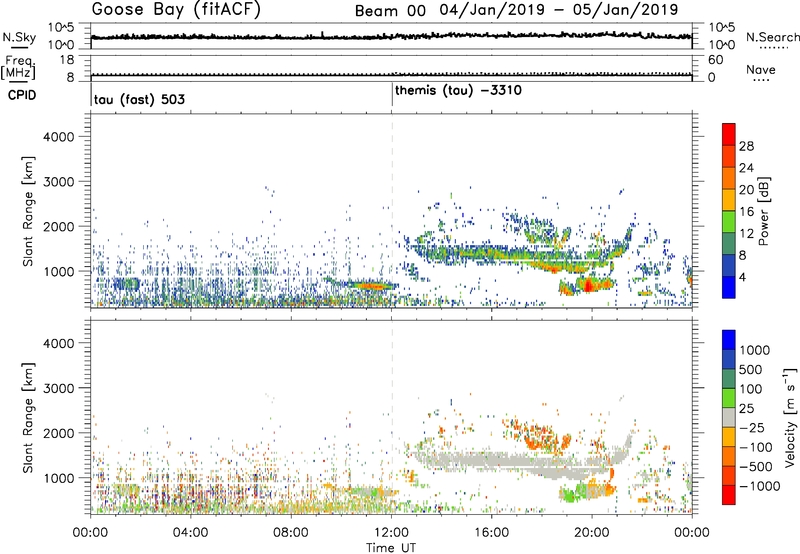
Task: Click the 28 tick on the power scale
Action: [x=746, y=146]
